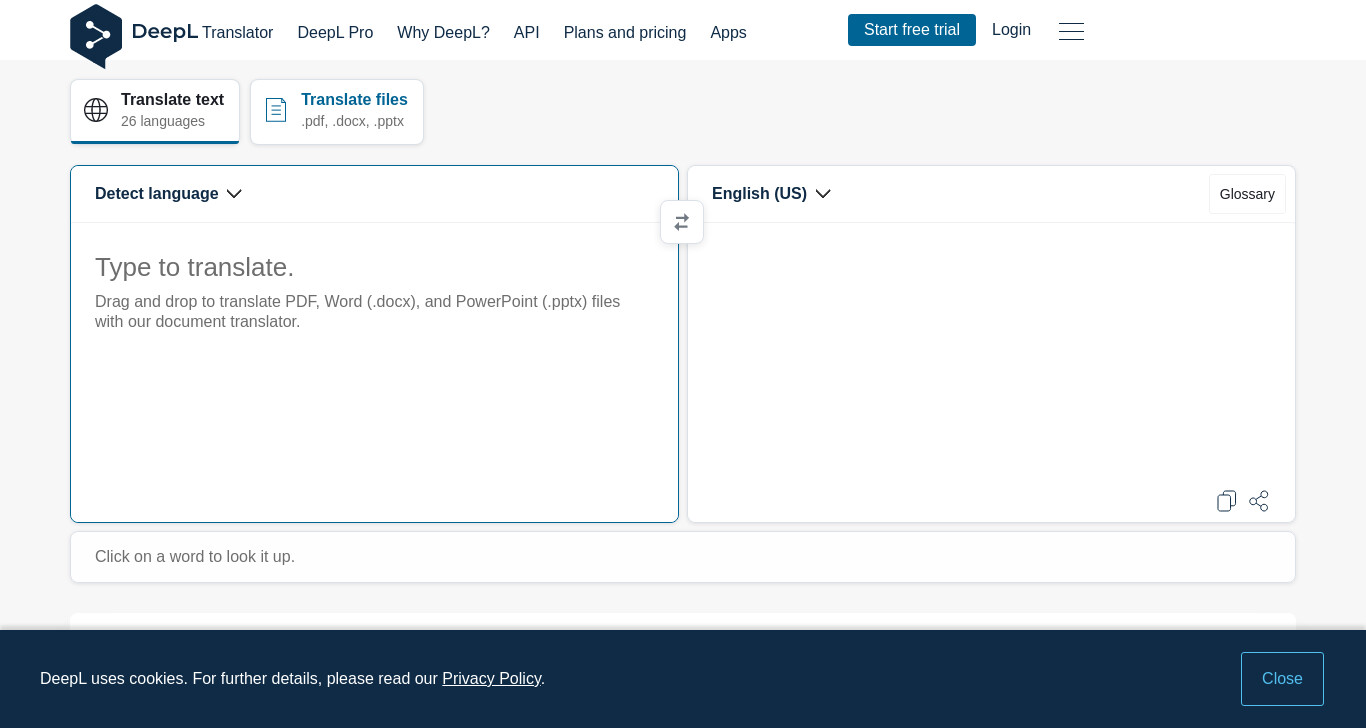Open Plans and pricing

point(625,32)
